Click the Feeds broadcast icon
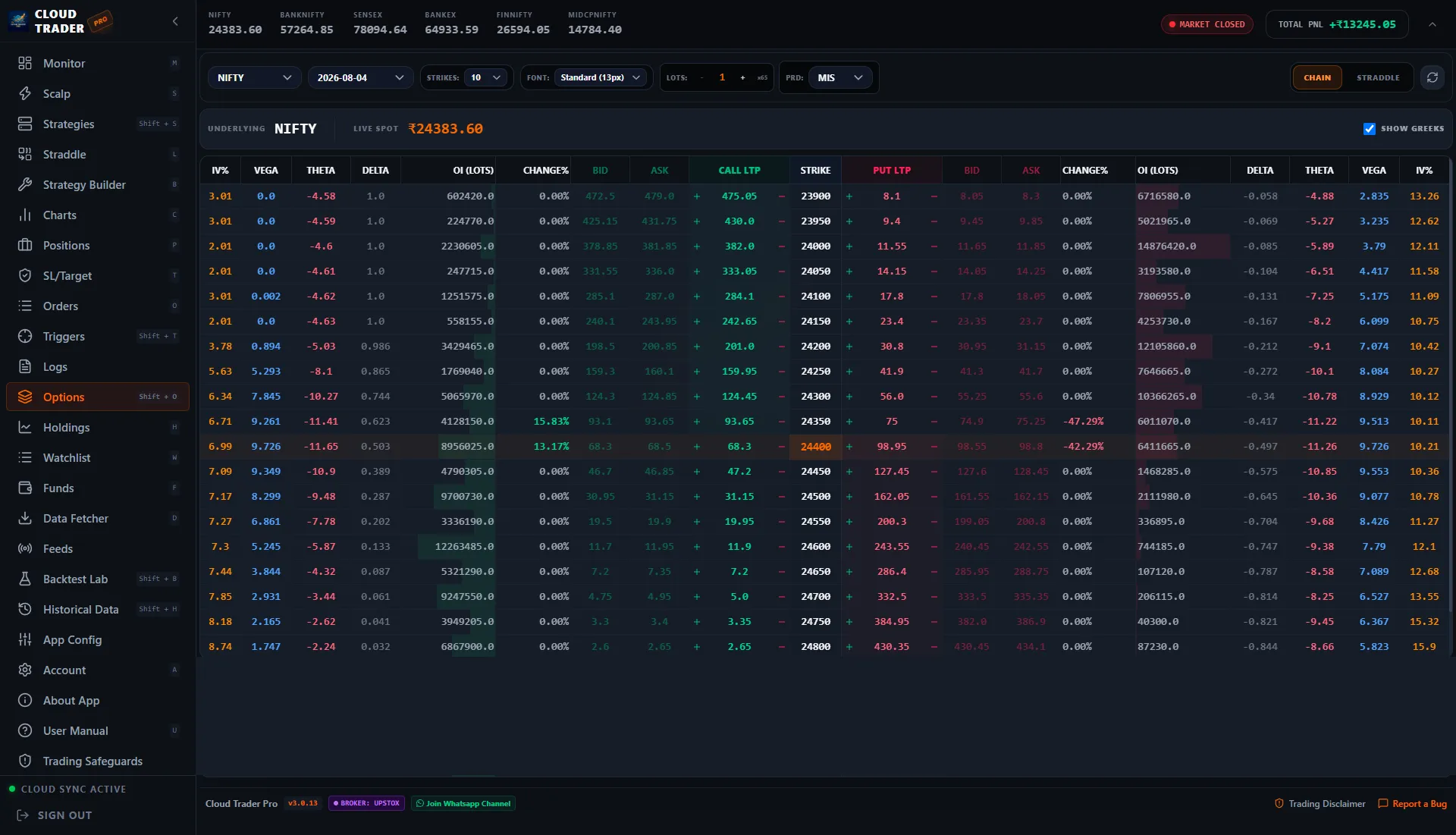This screenshot has width=1456, height=835. point(25,548)
